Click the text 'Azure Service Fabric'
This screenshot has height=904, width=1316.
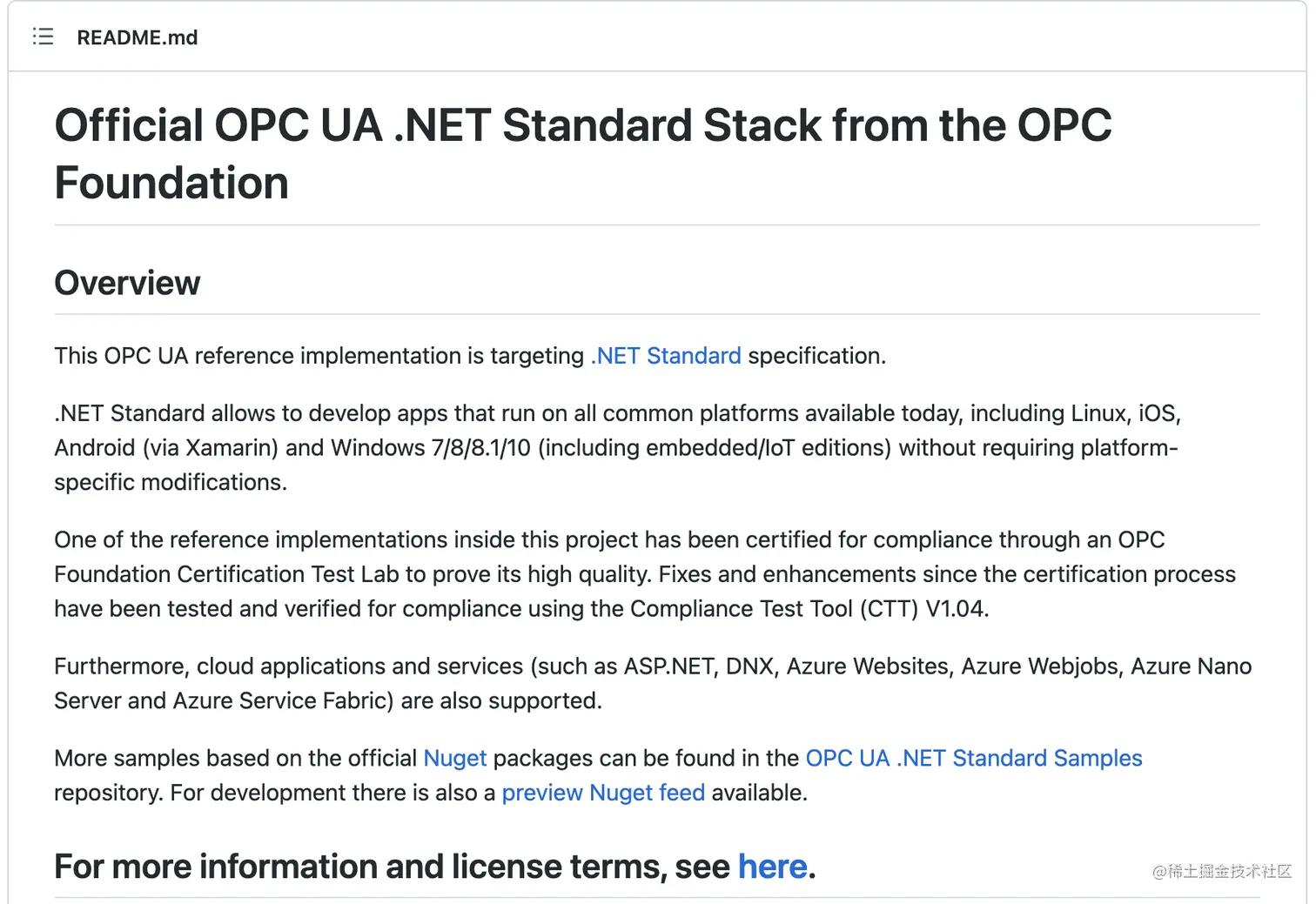[x=283, y=700]
